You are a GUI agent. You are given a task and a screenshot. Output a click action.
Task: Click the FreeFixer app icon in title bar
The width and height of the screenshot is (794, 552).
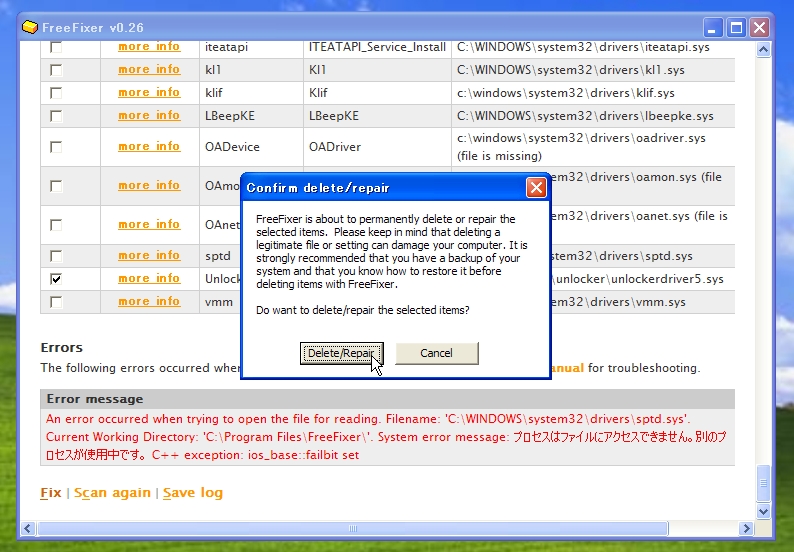pyautogui.click(x=30, y=27)
